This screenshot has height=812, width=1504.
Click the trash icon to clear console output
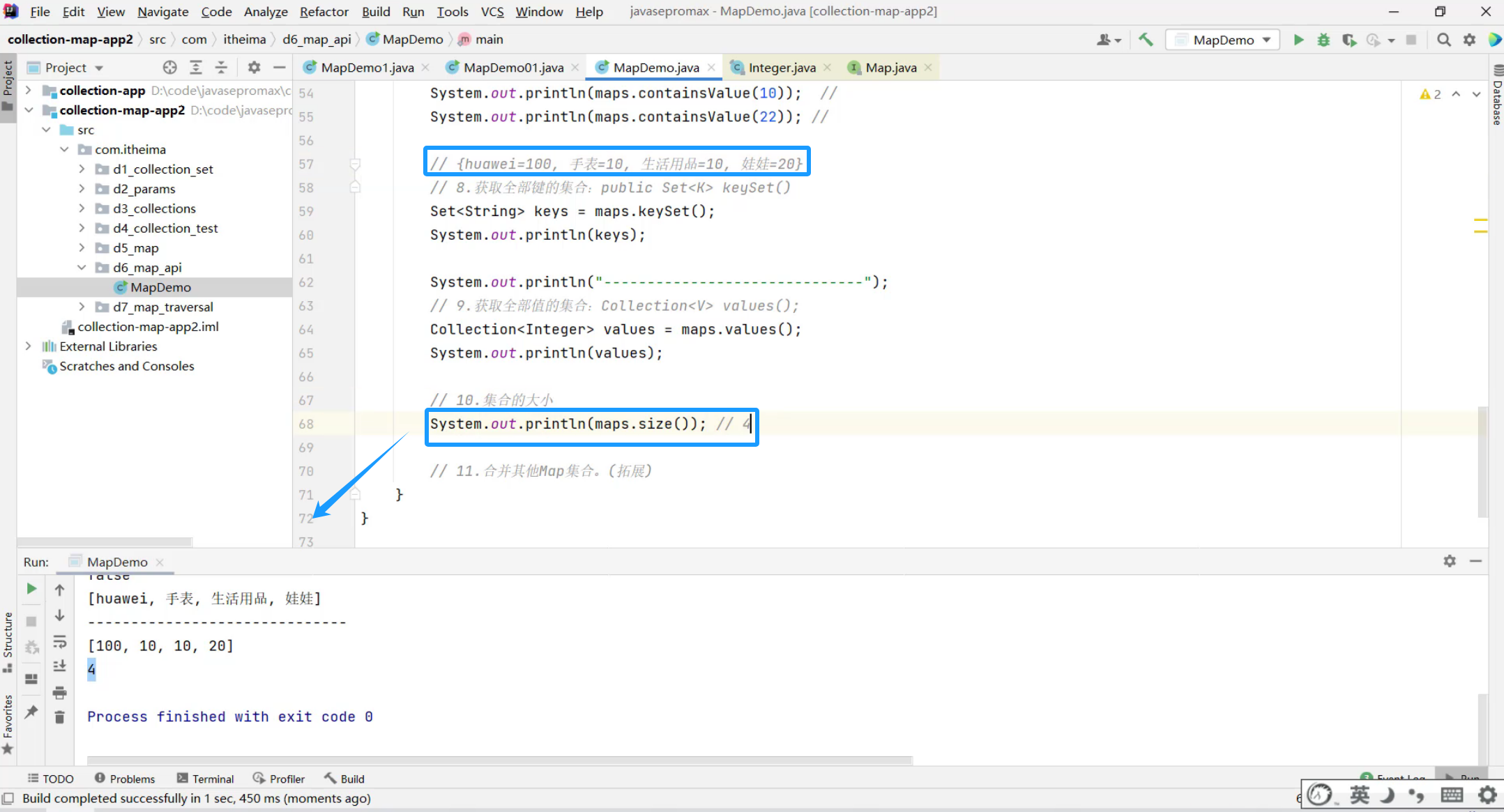tap(60, 717)
